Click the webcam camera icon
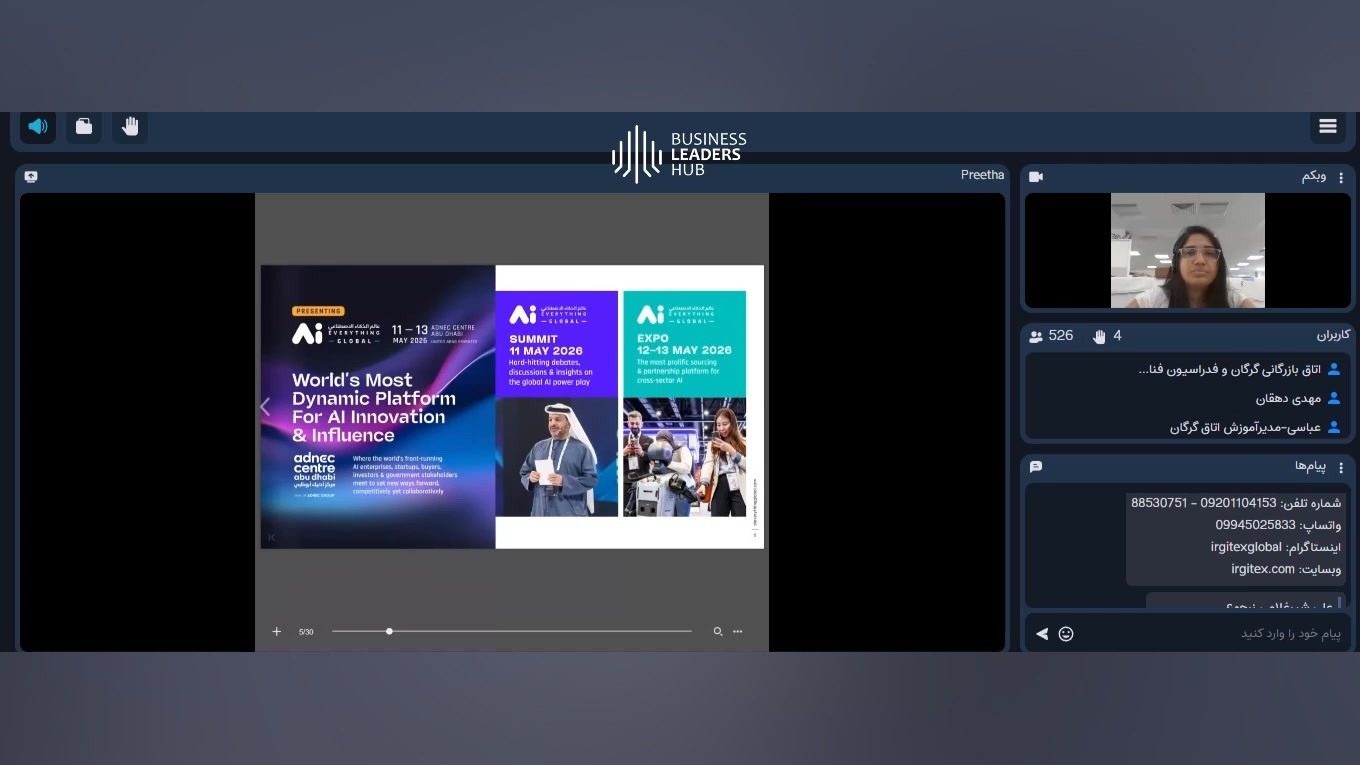The height and width of the screenshot is (765, 1360). pyautogui.click(x=1036, y=177)
